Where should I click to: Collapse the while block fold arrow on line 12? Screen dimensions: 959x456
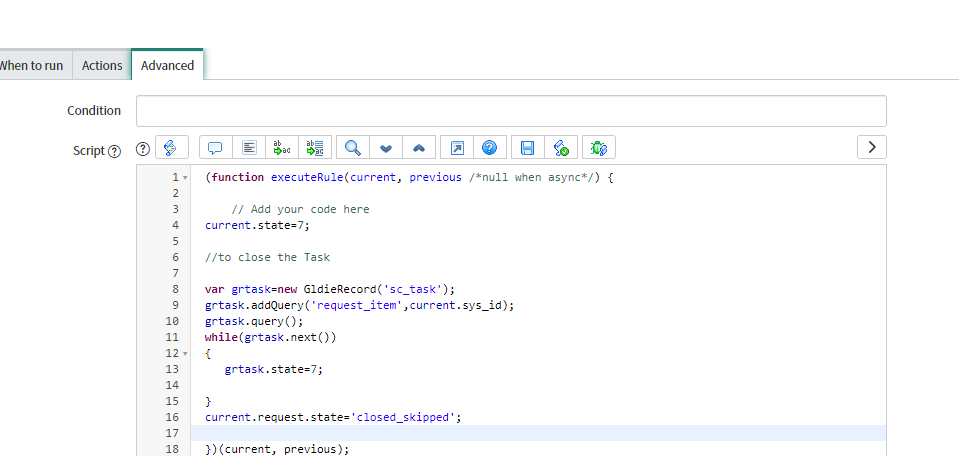pos(185,354)
